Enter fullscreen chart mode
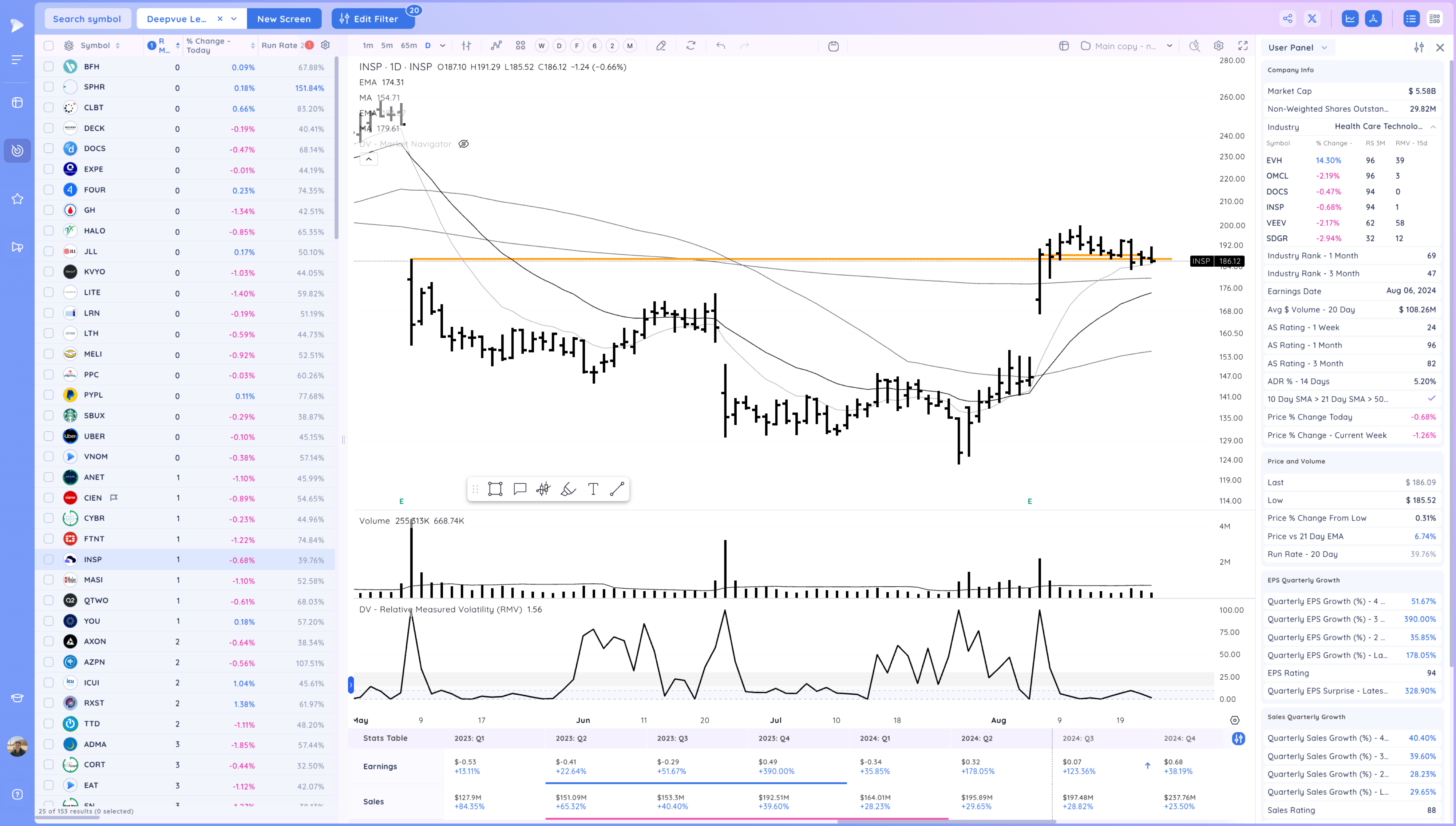This screenshot has width=1456, height=826. pos(1243,46)
